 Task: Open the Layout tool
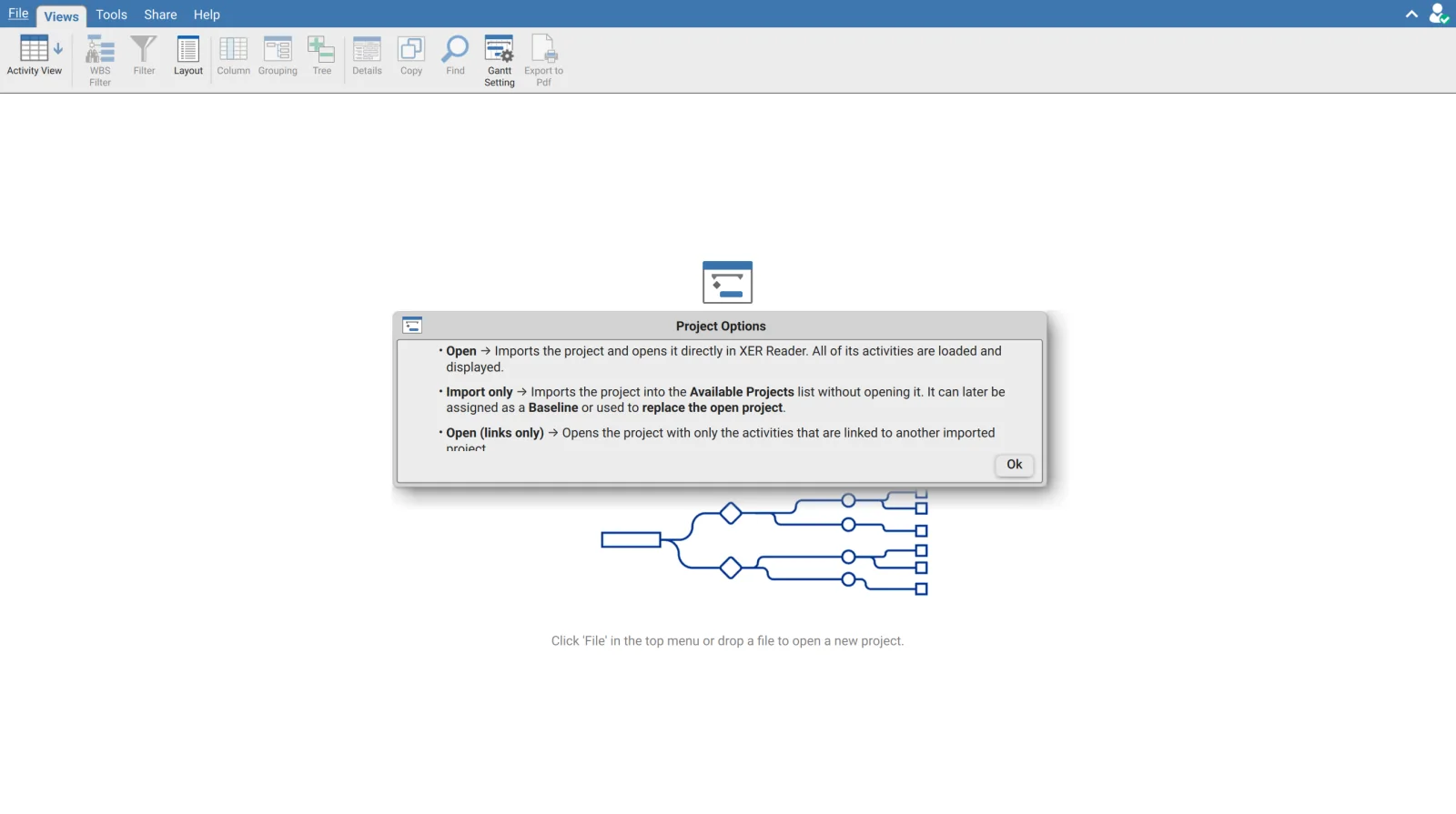[x=188, y=56]
